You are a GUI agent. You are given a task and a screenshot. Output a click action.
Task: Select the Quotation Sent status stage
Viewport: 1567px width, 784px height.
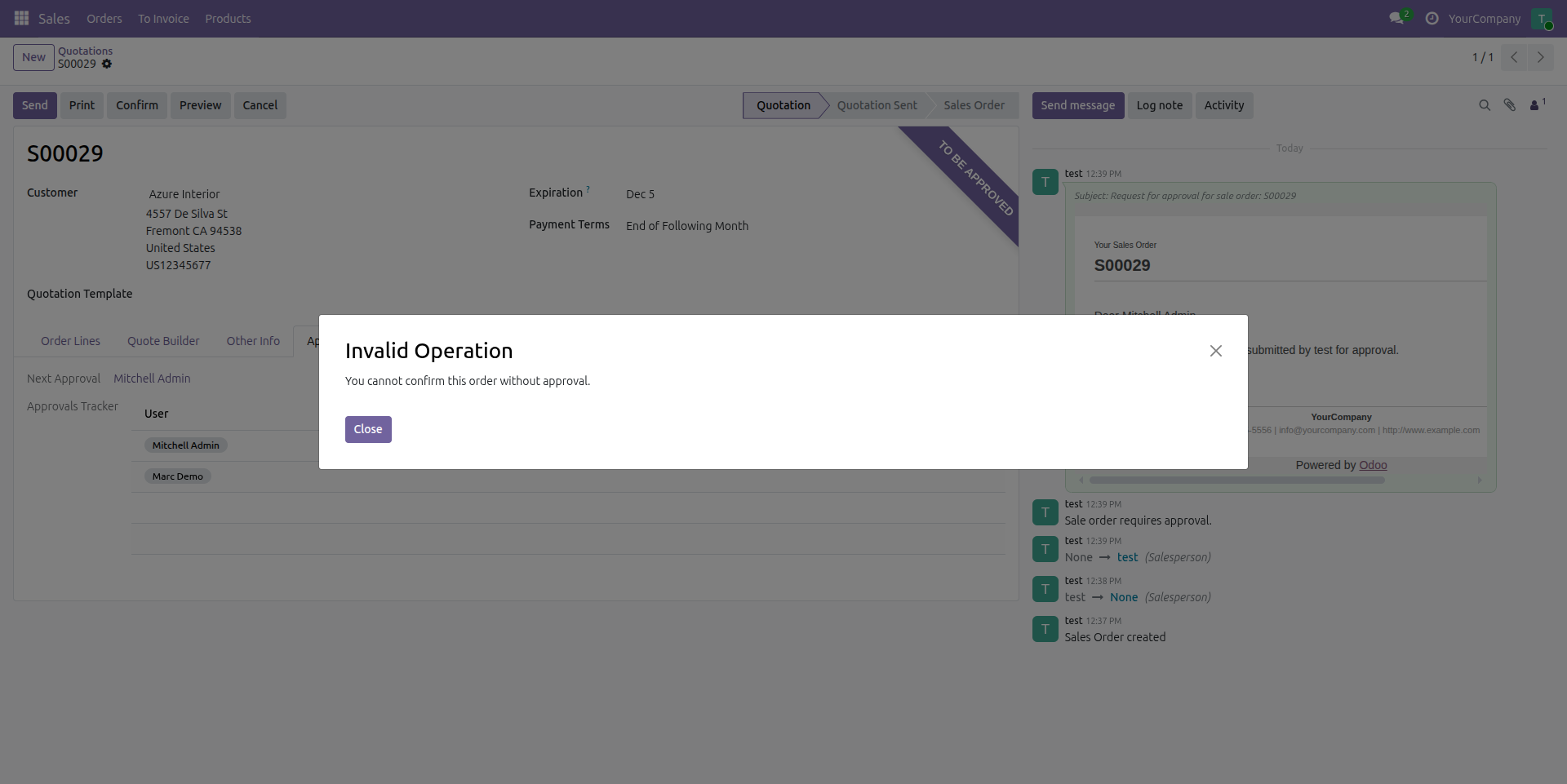pos(877,105)
